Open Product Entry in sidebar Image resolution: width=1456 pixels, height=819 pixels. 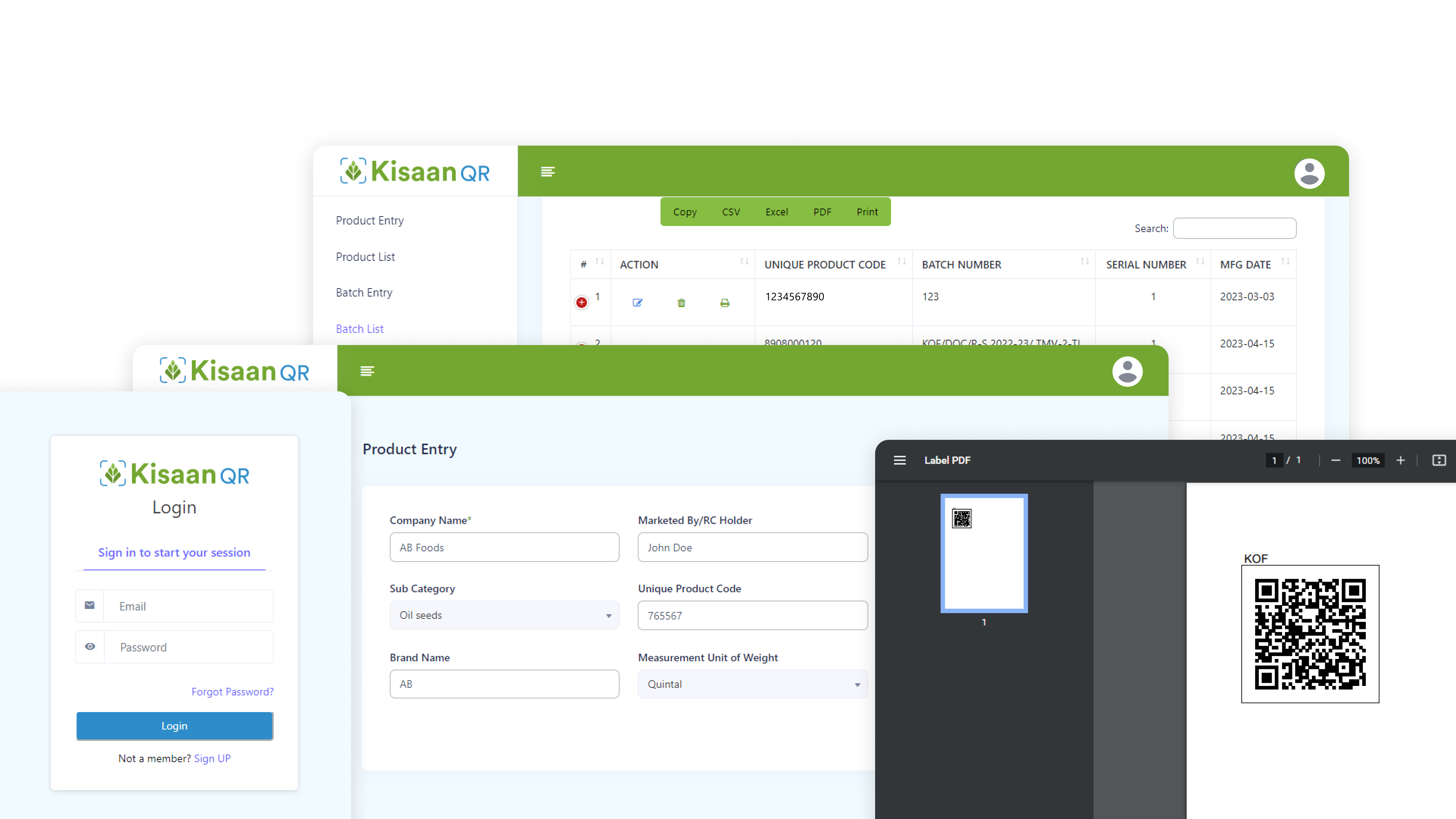coord(370,220)
